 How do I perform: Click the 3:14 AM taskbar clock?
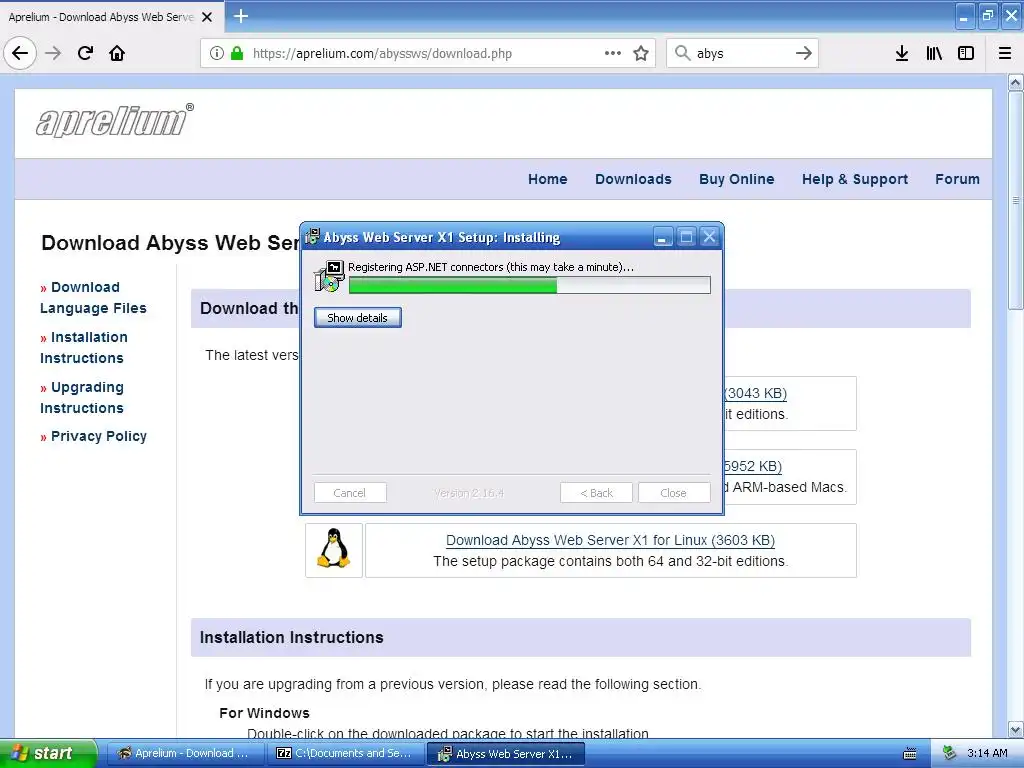[987, 753]
